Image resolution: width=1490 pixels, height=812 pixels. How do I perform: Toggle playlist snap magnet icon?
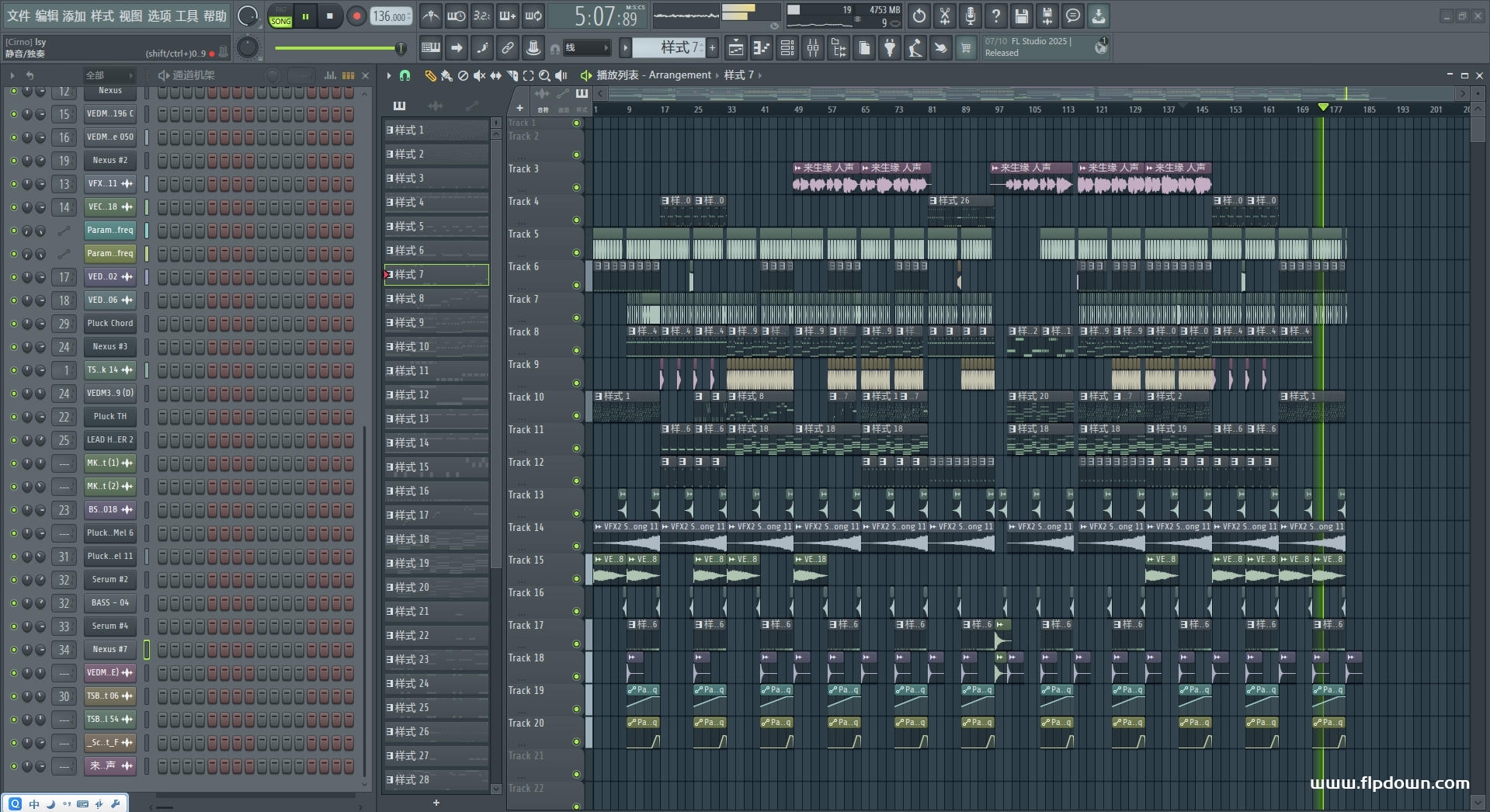(405, 75)
